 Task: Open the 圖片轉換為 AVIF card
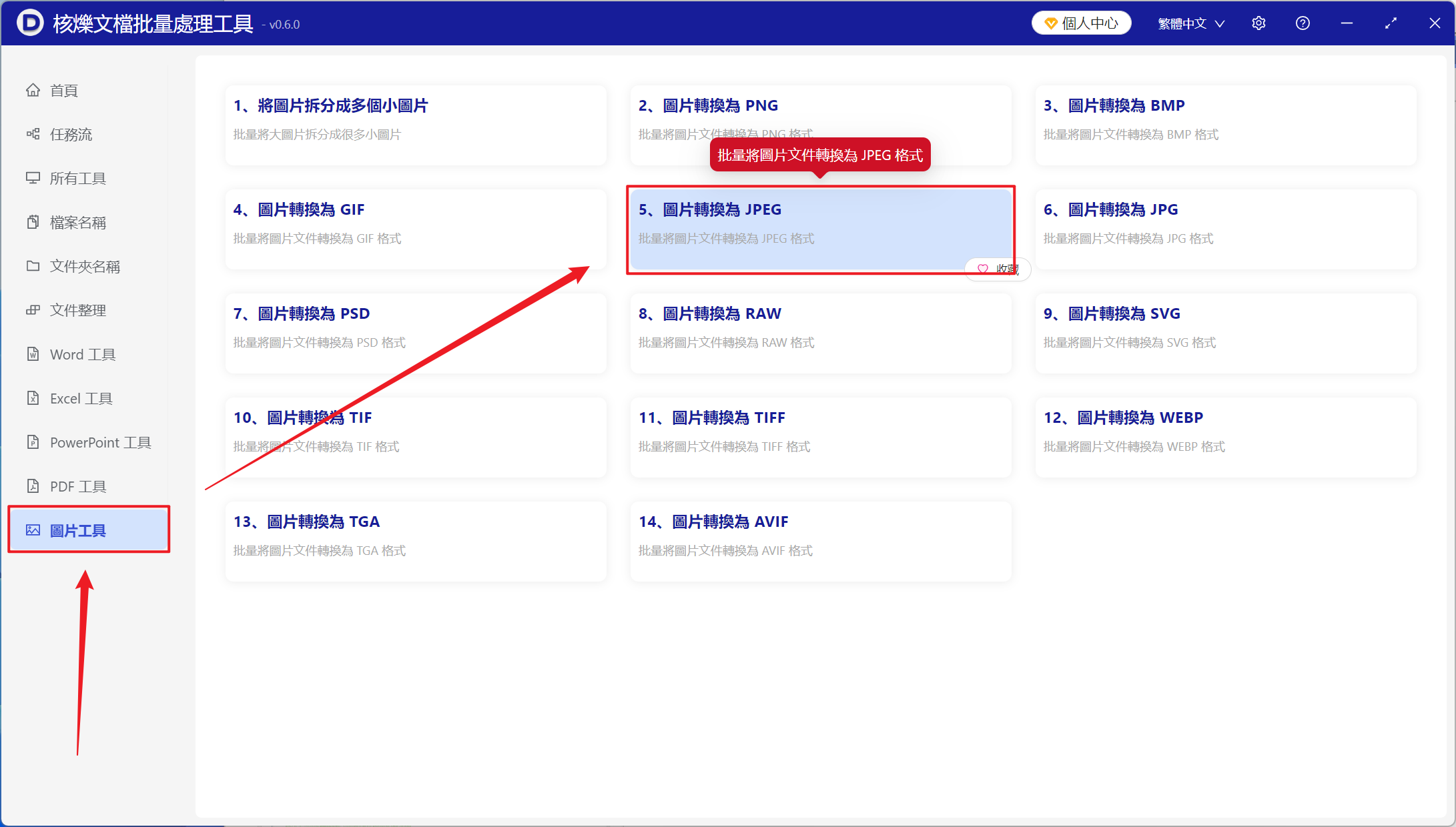[x=821, y=541]
